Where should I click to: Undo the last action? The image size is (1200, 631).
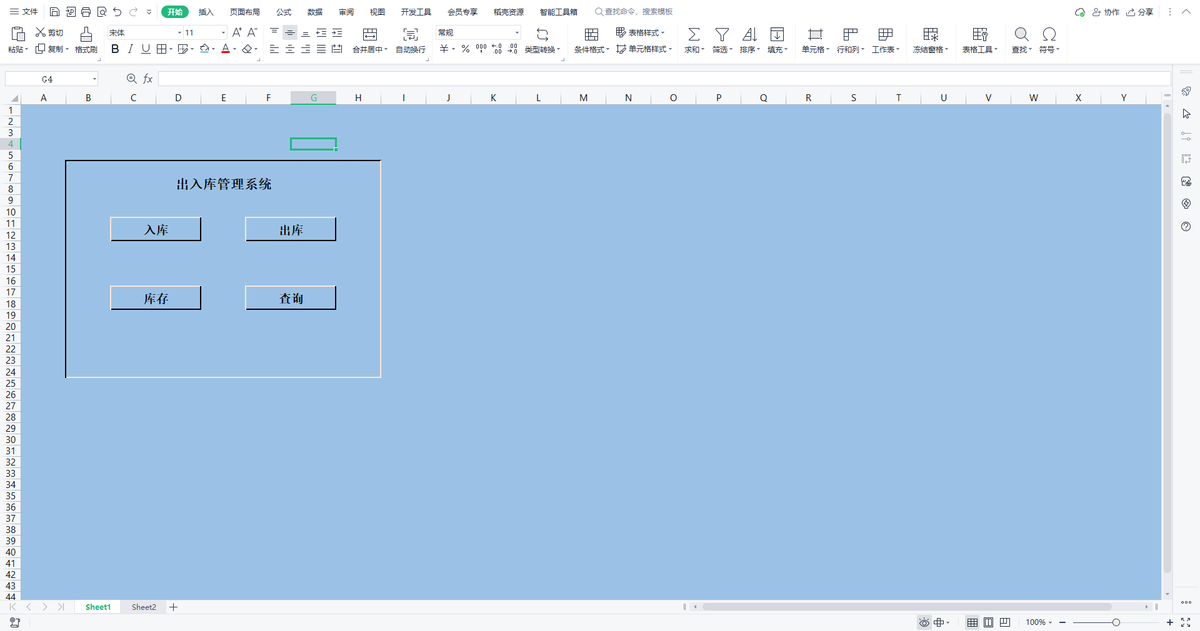click(x=118, y=12)
